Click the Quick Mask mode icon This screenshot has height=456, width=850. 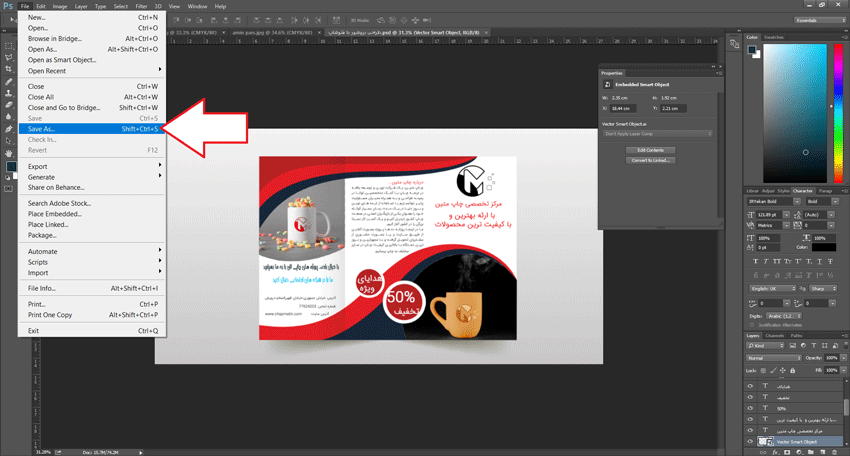8,189
